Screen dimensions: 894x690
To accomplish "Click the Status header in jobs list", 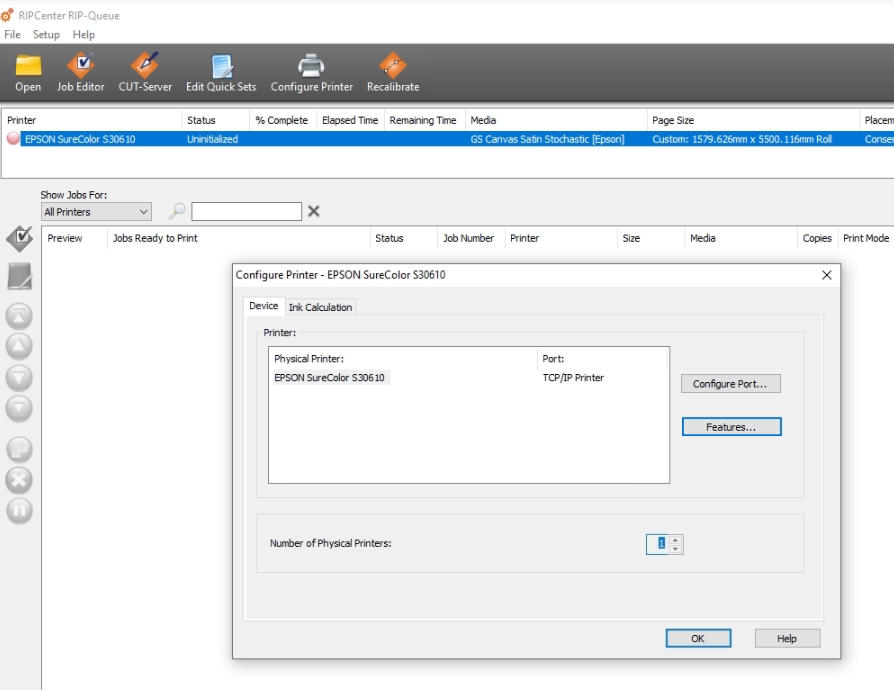I will (404, 238).
